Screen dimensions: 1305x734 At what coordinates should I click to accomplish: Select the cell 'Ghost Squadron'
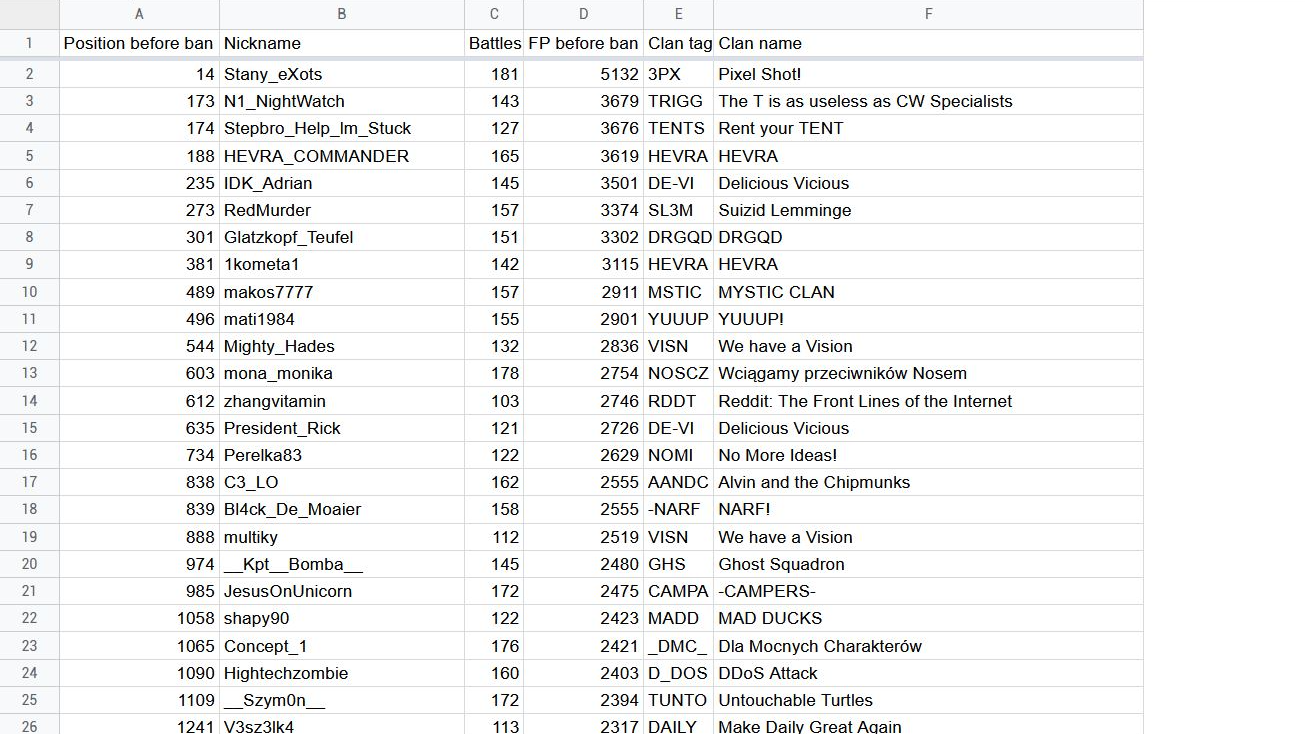point(929,564)
